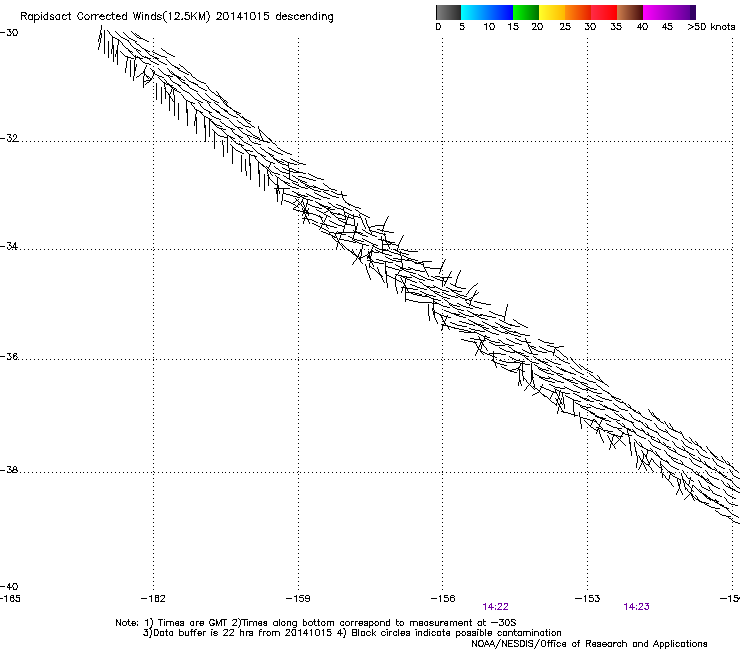Click longitude label '-162'

(153, 599)
